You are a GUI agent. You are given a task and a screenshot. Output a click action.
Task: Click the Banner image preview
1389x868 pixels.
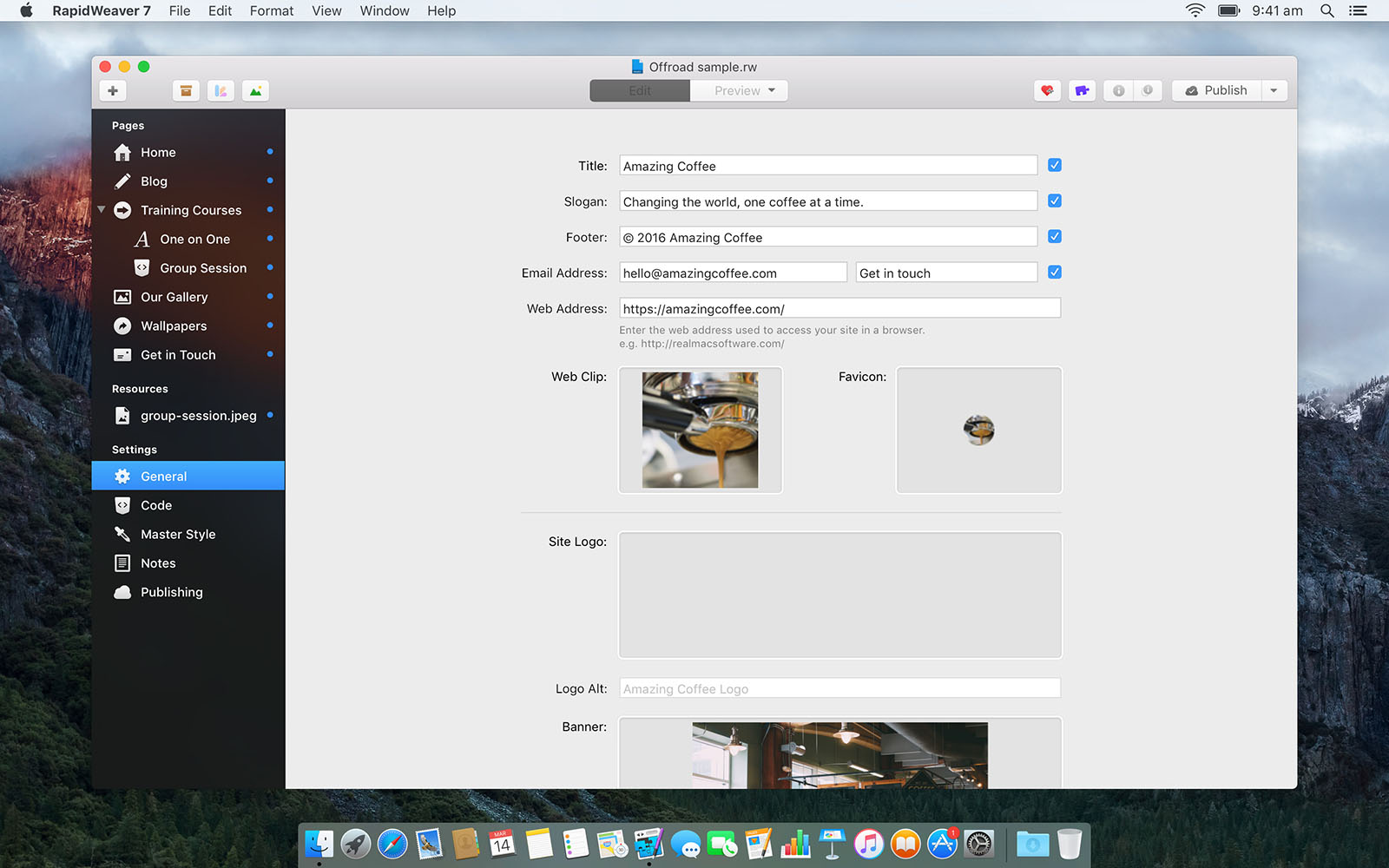[x=840, y=755]
